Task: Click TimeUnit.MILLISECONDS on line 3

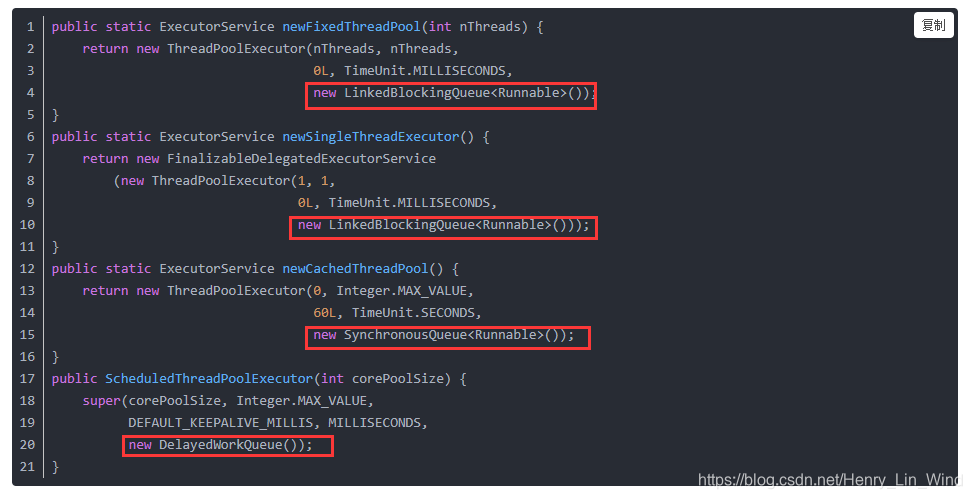Action: (x=425, y=71)
